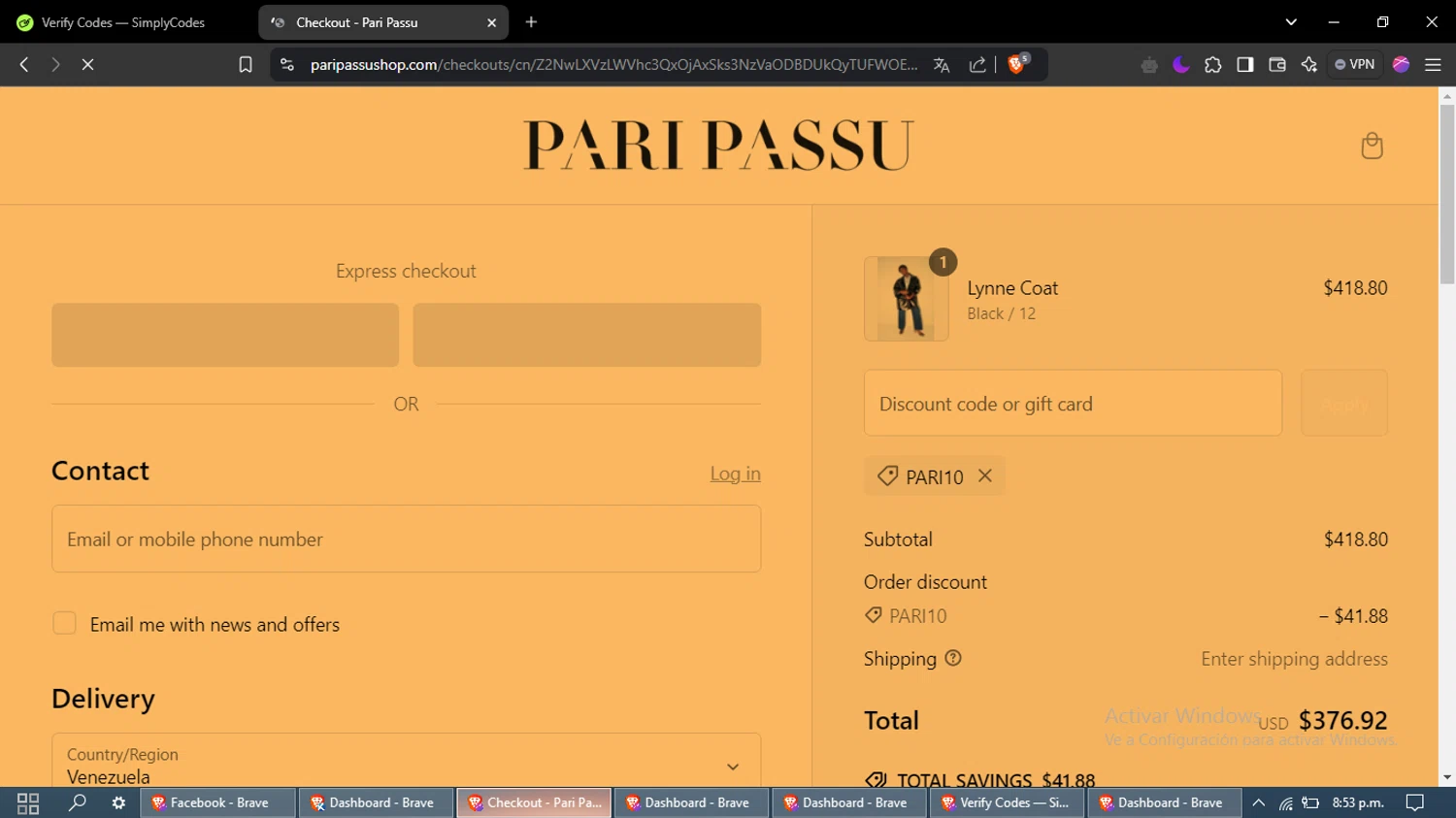Open the shopping bag cart icon

coord(1372,146)
